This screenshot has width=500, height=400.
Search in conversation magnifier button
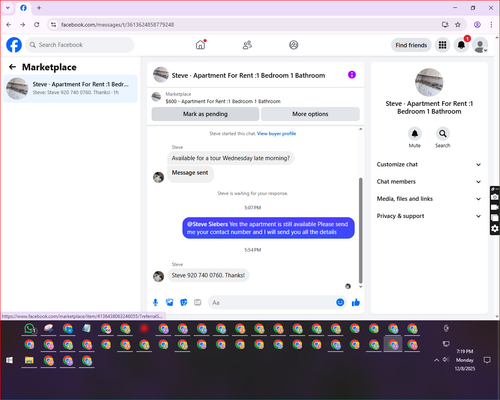tap(443, 134)
